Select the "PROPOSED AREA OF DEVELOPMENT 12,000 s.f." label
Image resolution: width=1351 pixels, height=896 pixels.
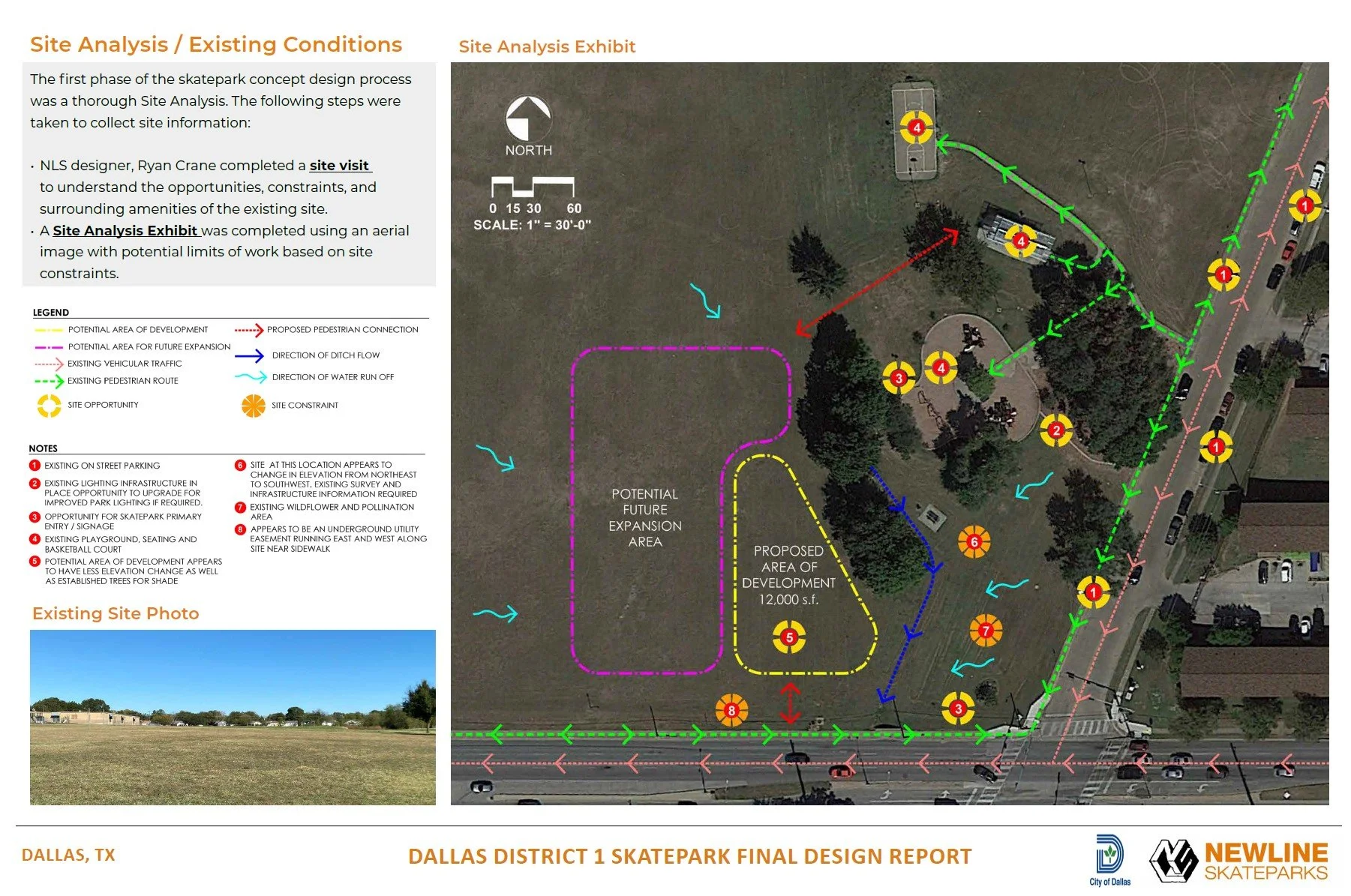(788, 575)
